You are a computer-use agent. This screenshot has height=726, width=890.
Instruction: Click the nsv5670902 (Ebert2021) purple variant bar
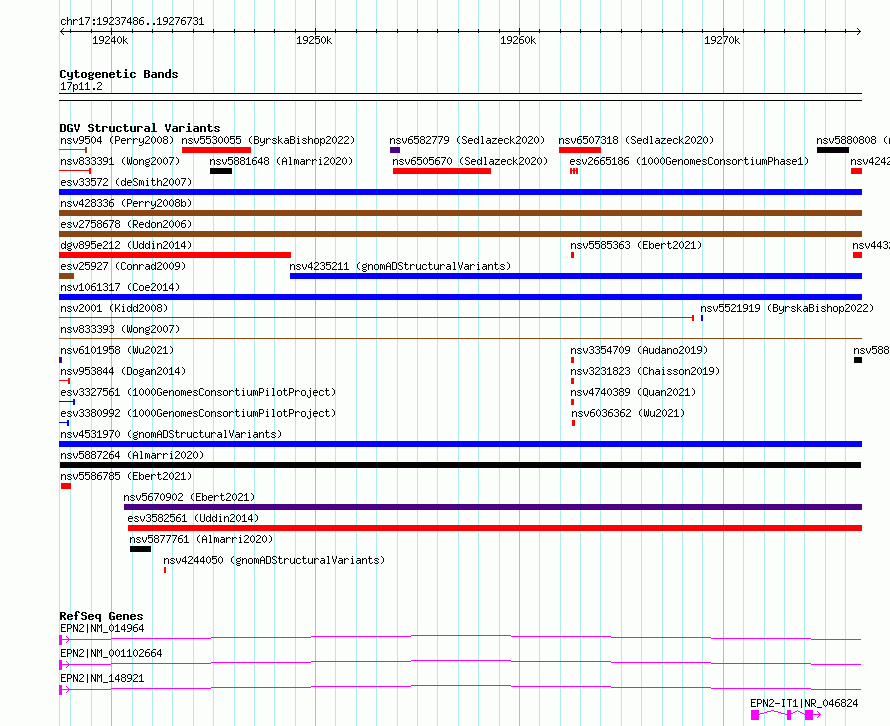(493, 507)
